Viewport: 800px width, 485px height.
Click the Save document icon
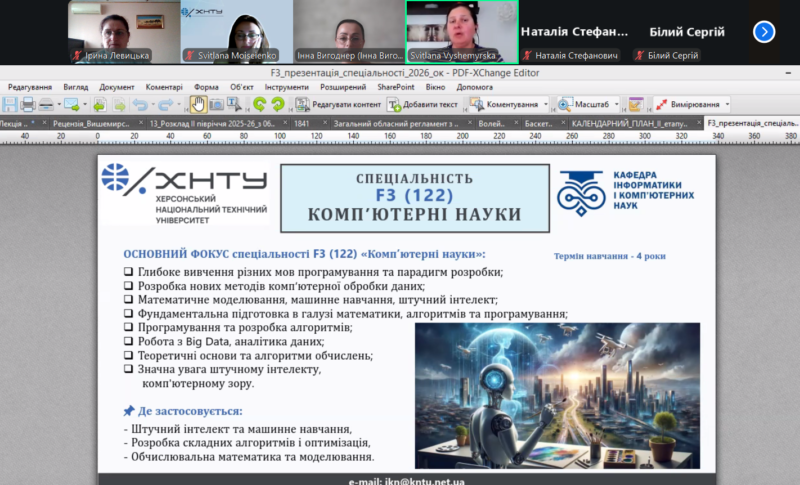tap(10, 104)
